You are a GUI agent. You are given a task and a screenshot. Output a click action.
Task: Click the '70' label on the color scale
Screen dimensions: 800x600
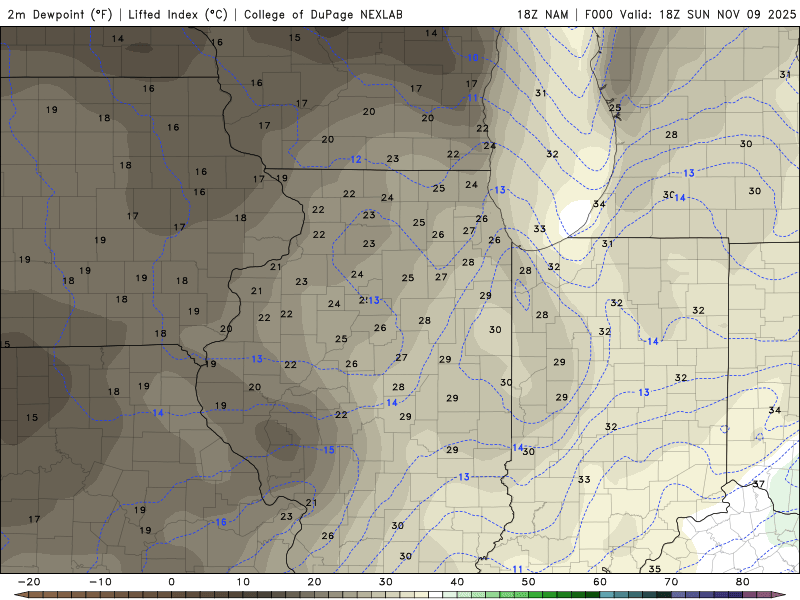tap(671, 582)
